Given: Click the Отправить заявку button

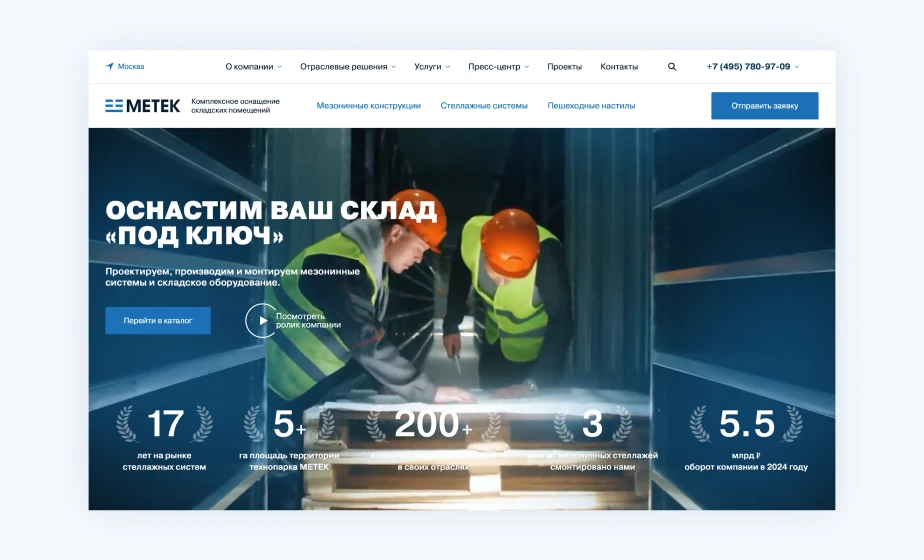Looking at the screenshot, I should 764,106.
